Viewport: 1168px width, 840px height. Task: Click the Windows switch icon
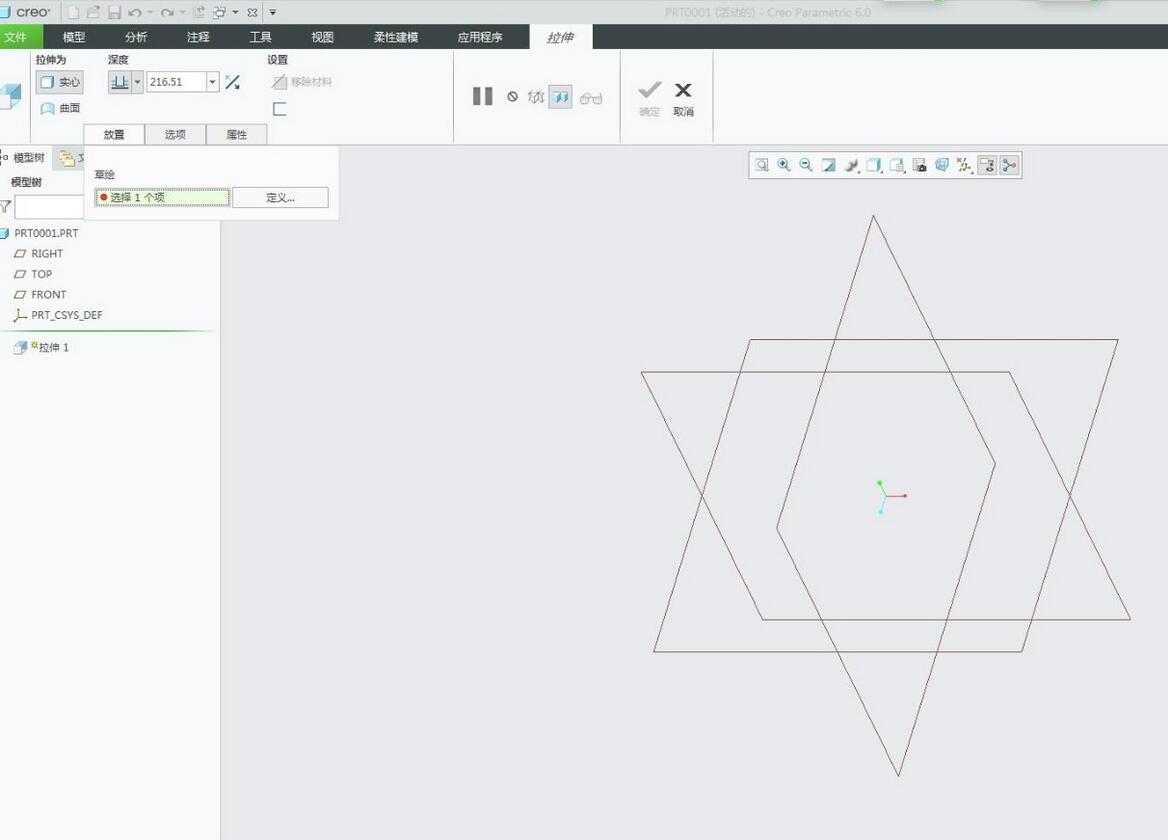tap(219, 12)
